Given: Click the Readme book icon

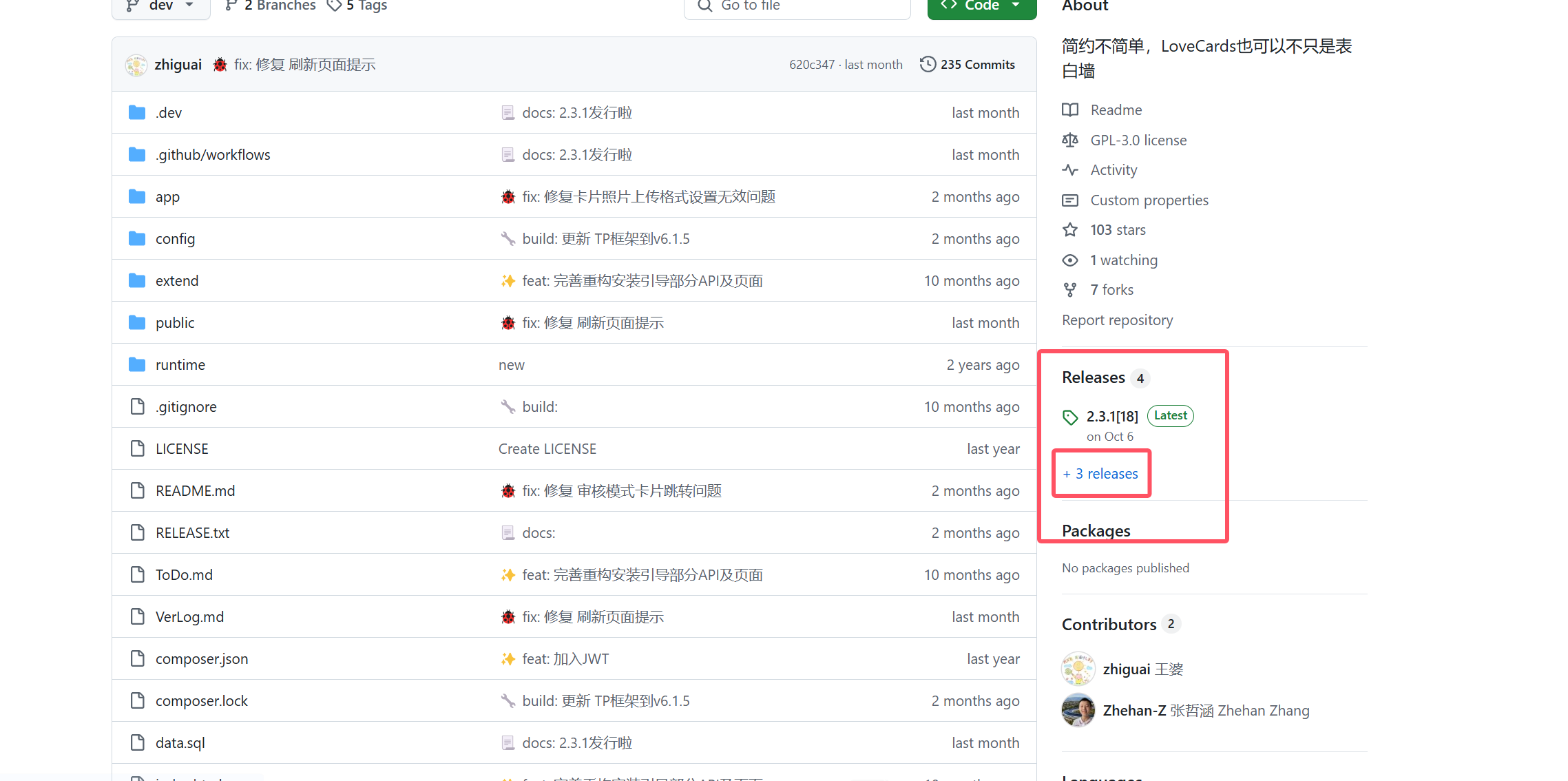Looking at the screenshot, I should 1070,110.
